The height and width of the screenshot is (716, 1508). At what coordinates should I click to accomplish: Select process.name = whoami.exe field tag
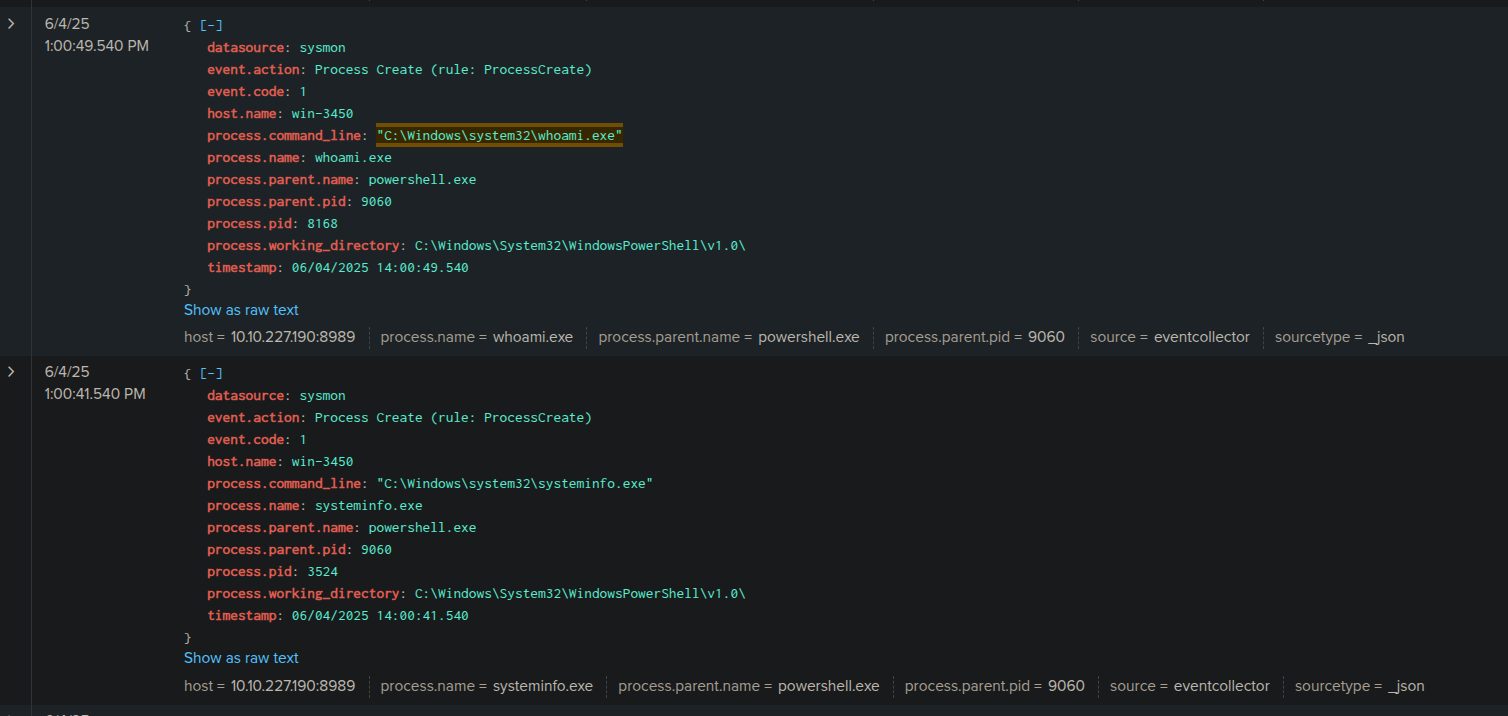[477, 336]
